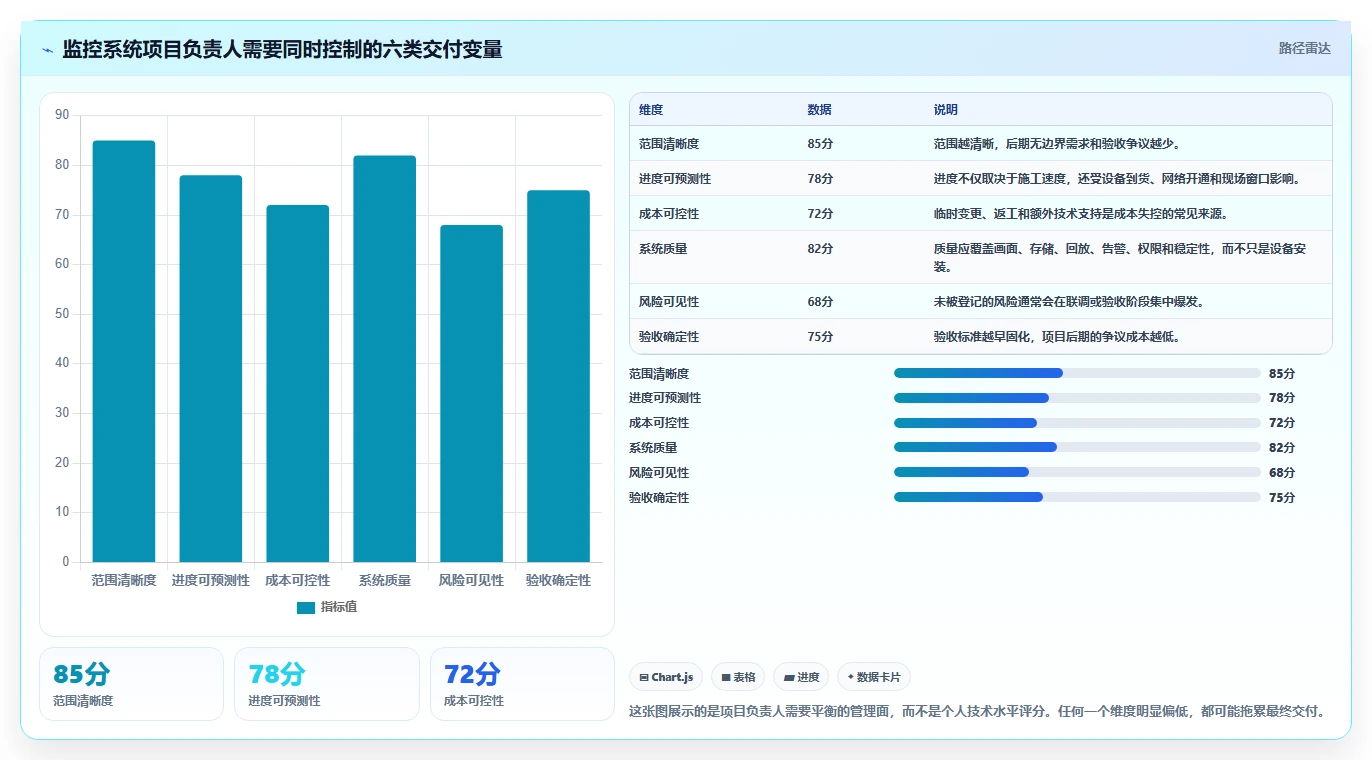Viewport: 1372px width, 760px height.
Task: Click the 风险可见性 bar in the chart
Action: point(472,394)
